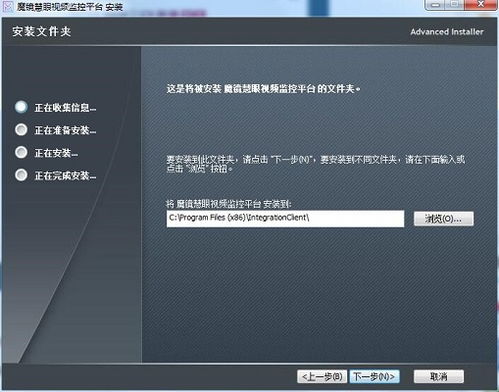
Task: Click the 正在完成安装... step label
Action: point(65,176)
